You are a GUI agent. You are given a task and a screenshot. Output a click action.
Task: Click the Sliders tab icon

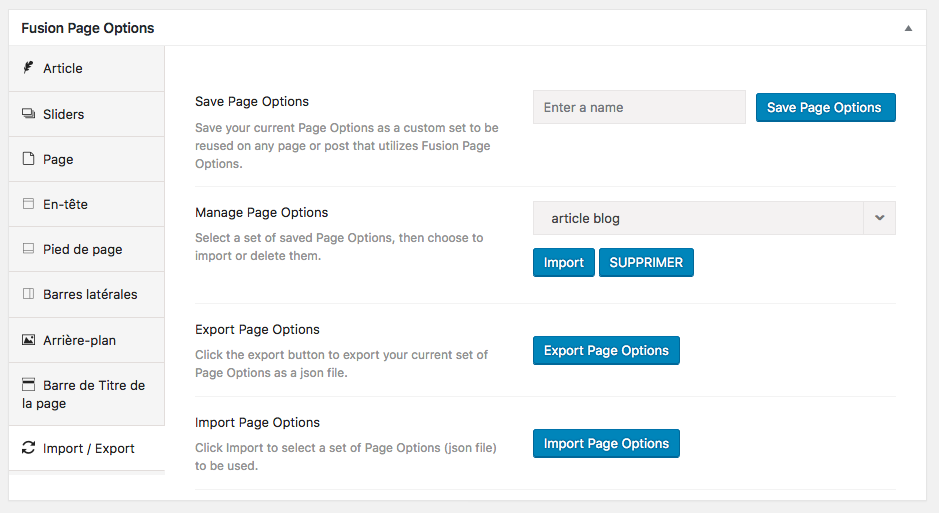[28, 114]
